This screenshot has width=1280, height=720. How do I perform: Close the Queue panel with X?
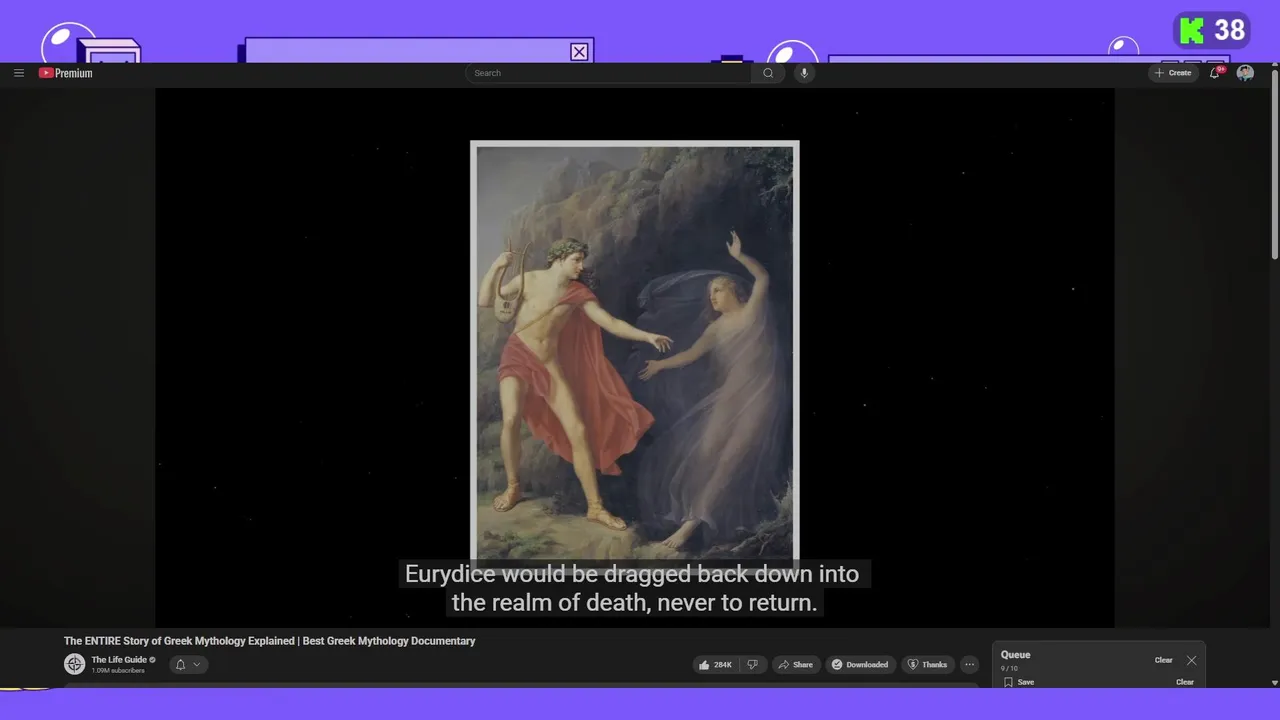(1191, 660)
